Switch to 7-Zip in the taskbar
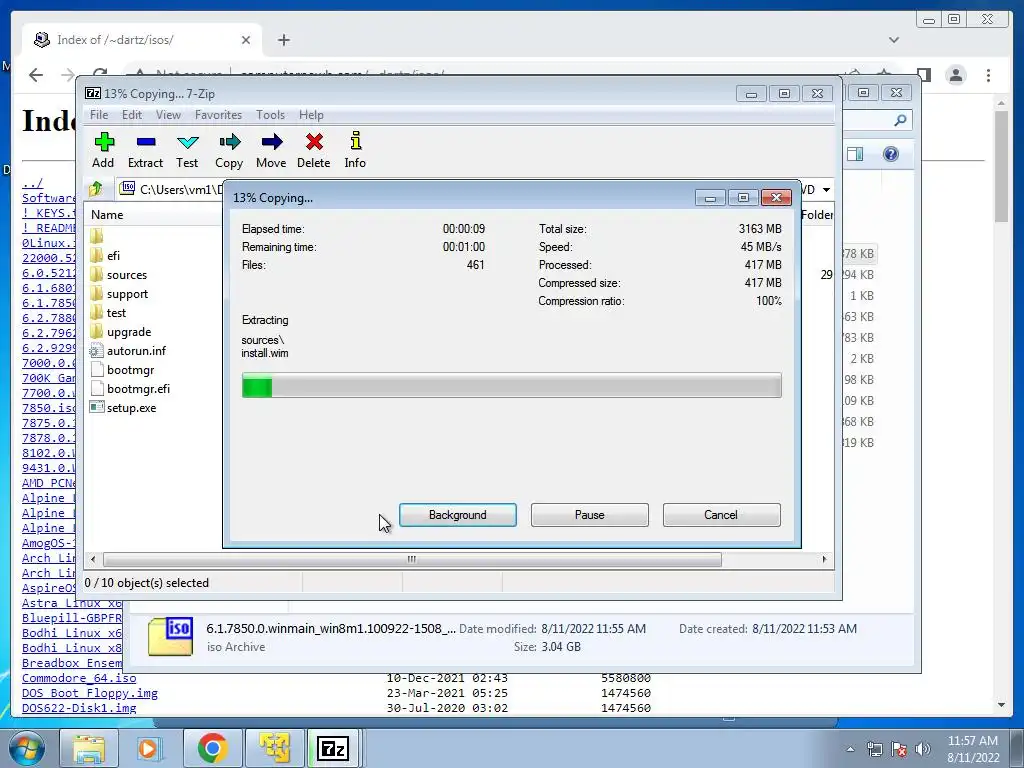The image size is (1024, 768). pos(333,748)
